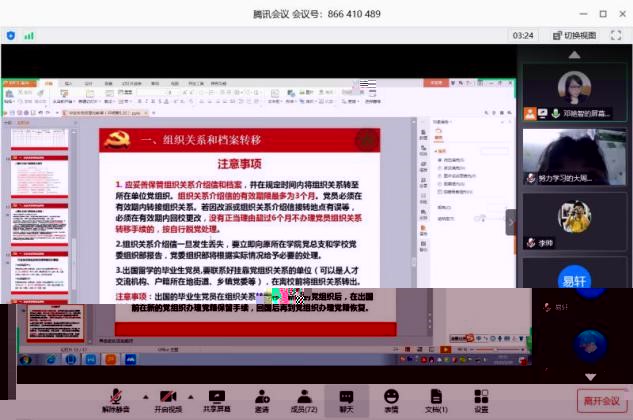Click the blue shield security icon
The image size is (633, 420).
pyautogui.click(x=11, y=35)
